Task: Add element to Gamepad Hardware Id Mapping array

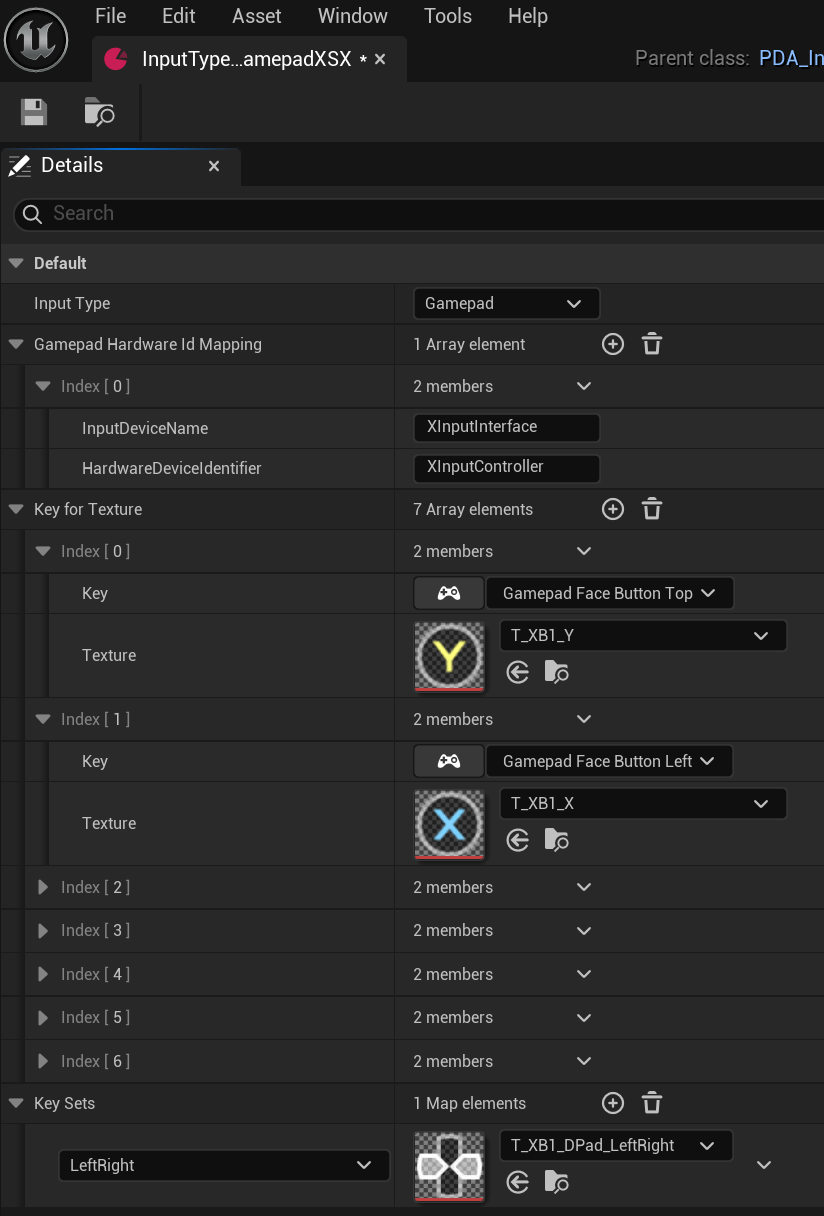Action: (x=613, y=344)
